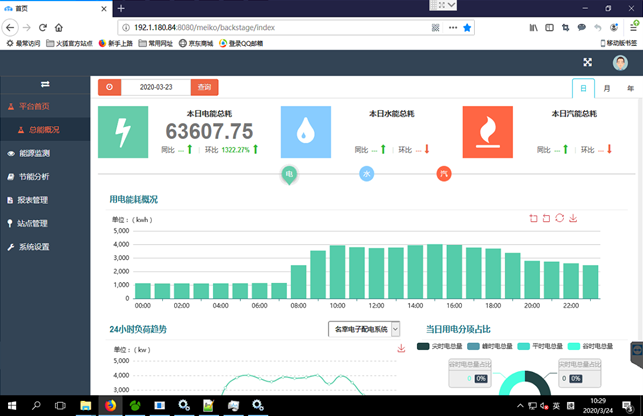Open the 移动版书签 mobile bookmarks

tap(619, 43)
